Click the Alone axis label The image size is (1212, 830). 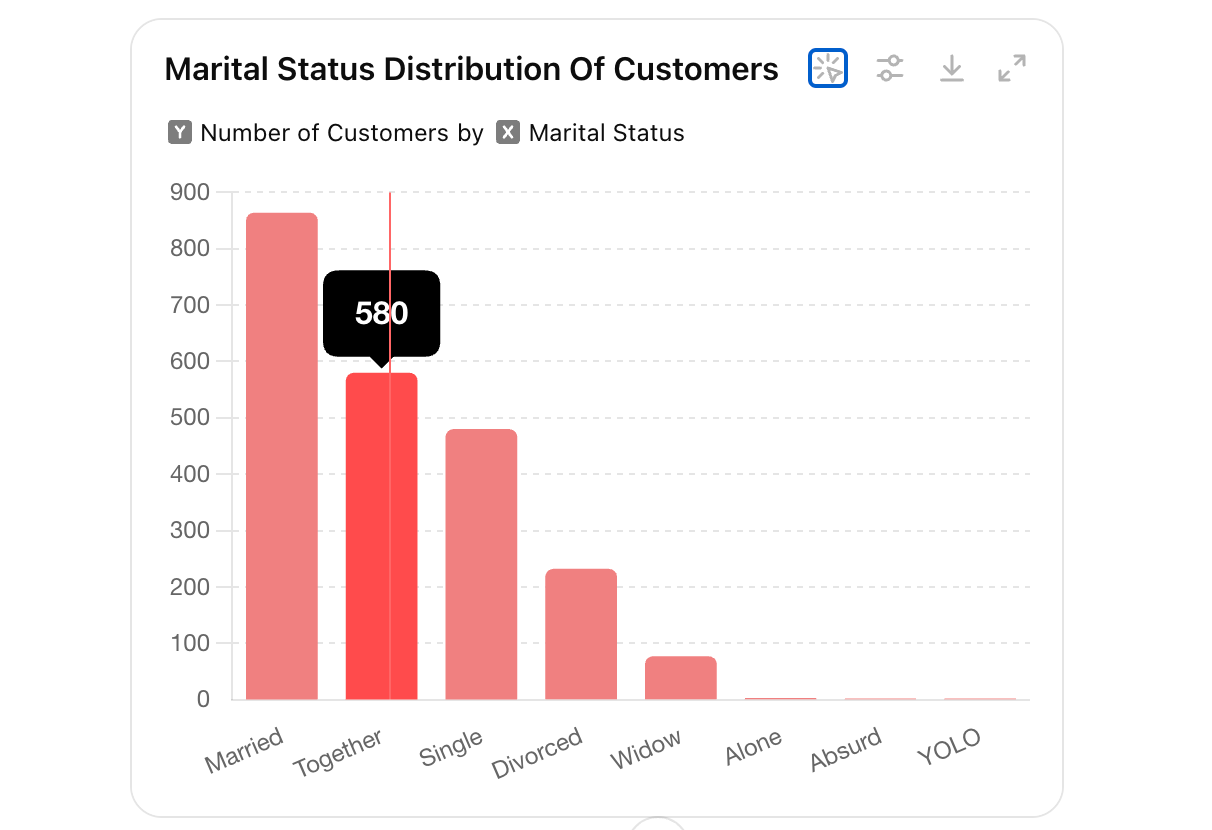pos(754,747)
